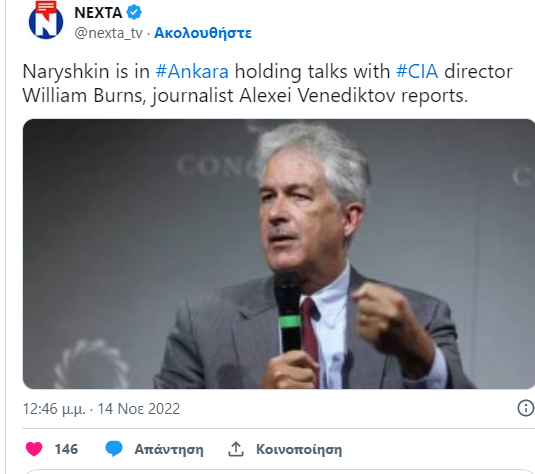Click the microphone area in the photo
Viewport: 535px width, 474px height.
click(x=289, y=312)
